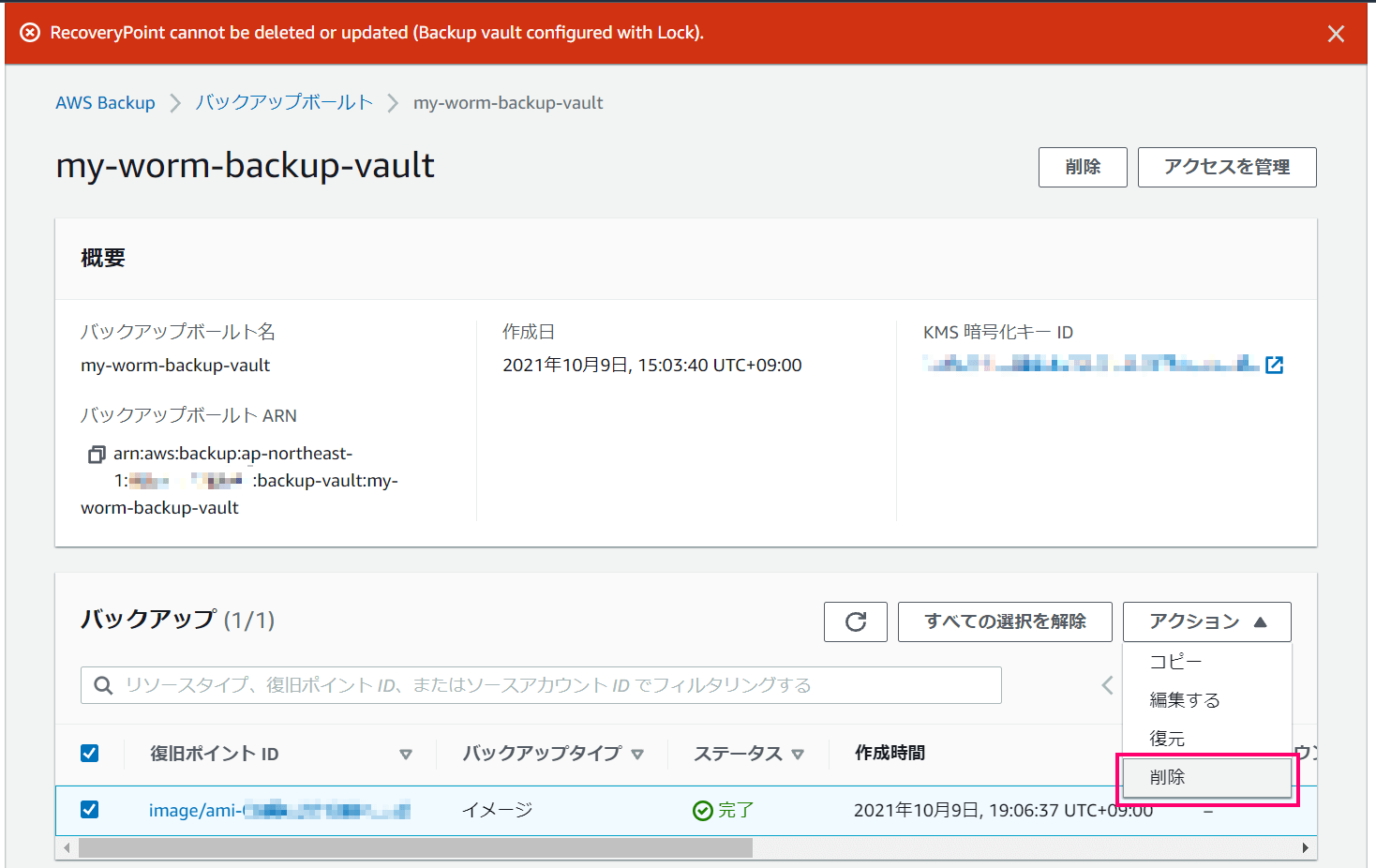Open the 復旧ポイント ID column dropdown

pos(406,754)
